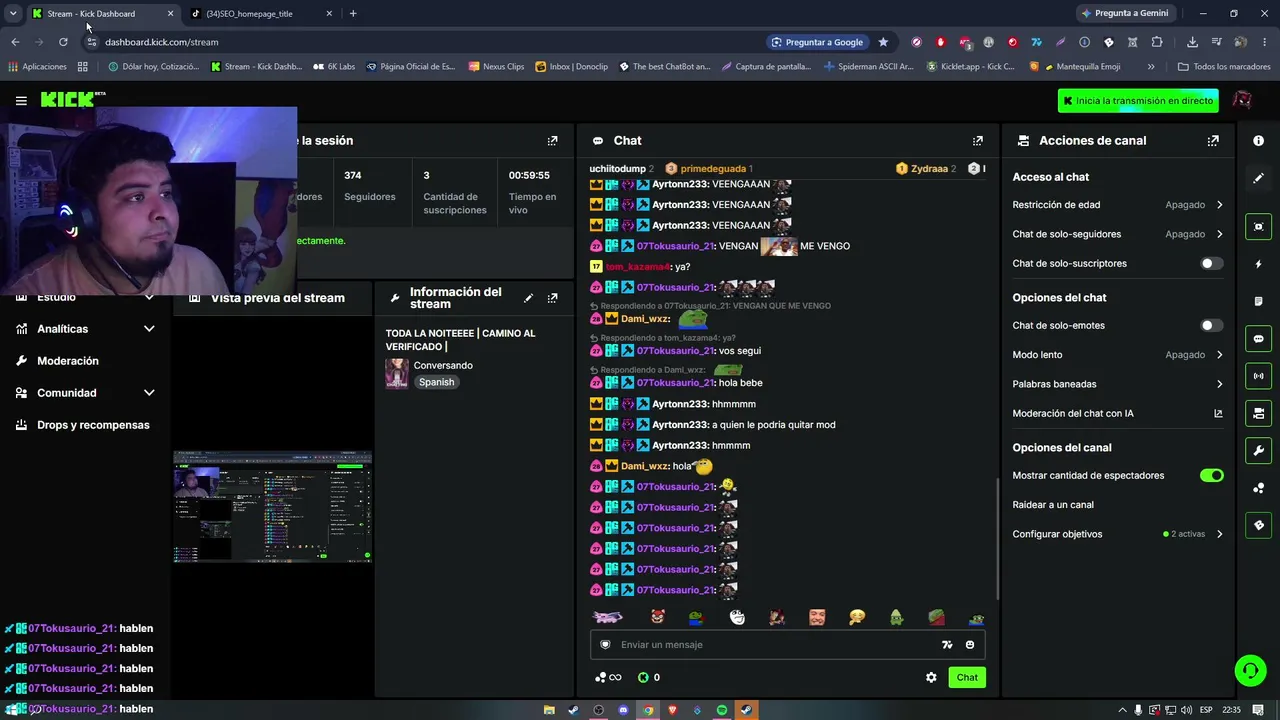The image size is (1280, 720).
Task: Click Preguntar a Google button
Action: (x=816, y=42)
